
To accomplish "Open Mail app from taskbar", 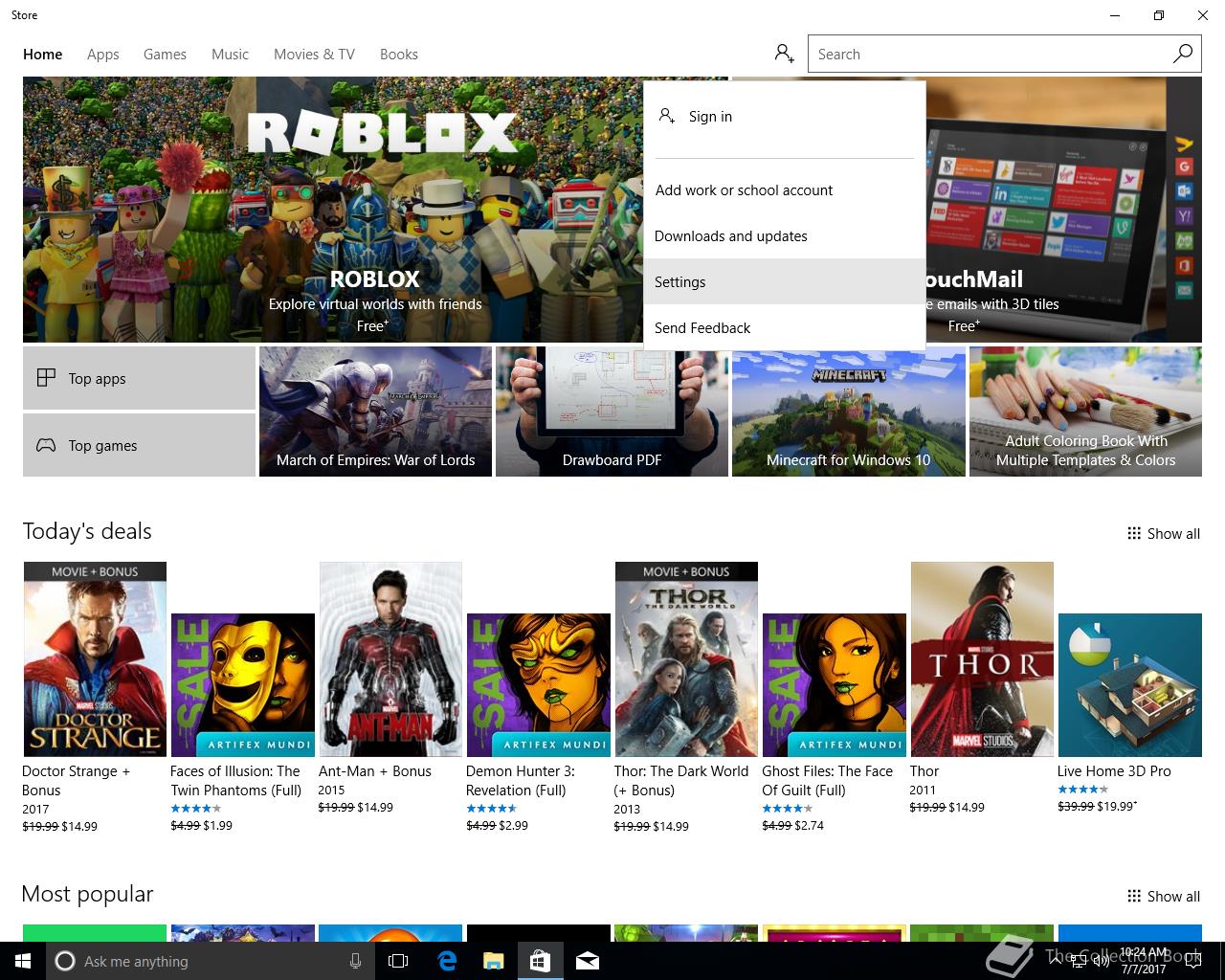I will (588, 961).
